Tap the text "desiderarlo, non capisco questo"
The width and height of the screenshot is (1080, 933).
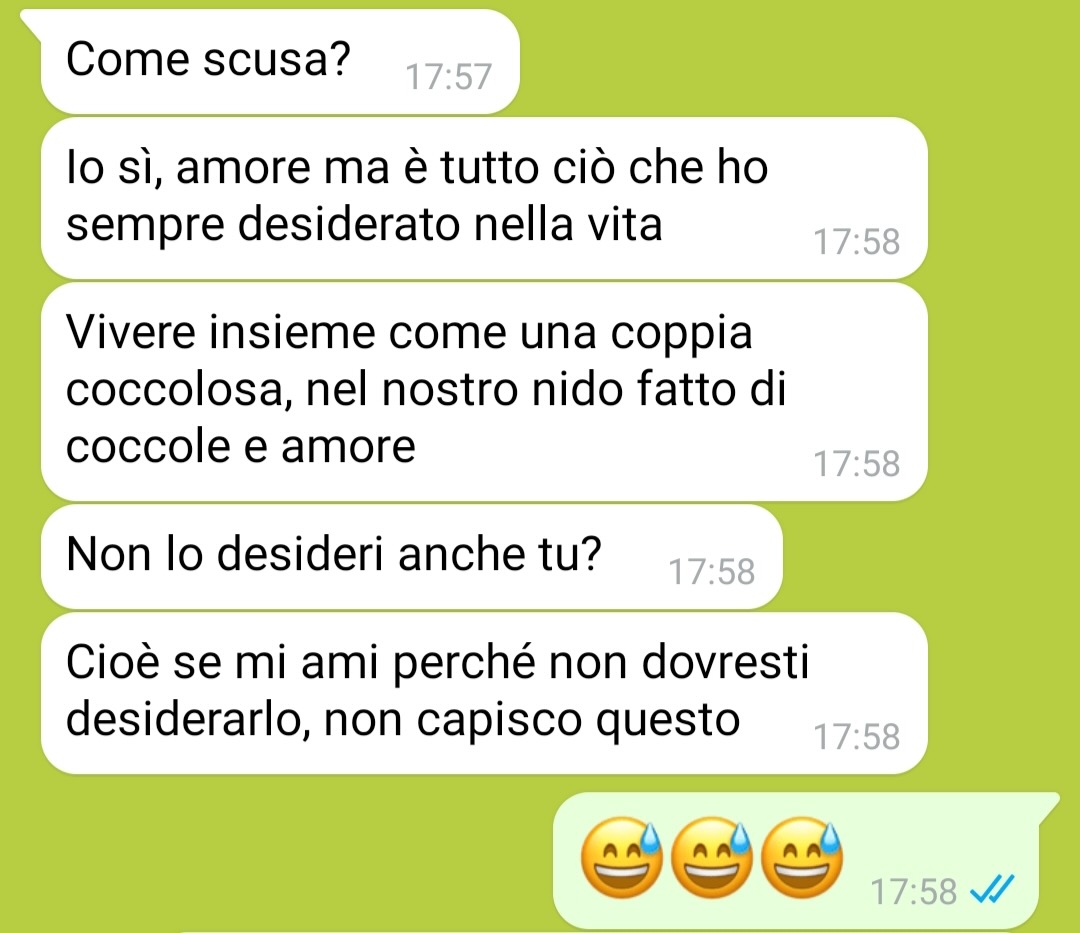tap(403, 720)
